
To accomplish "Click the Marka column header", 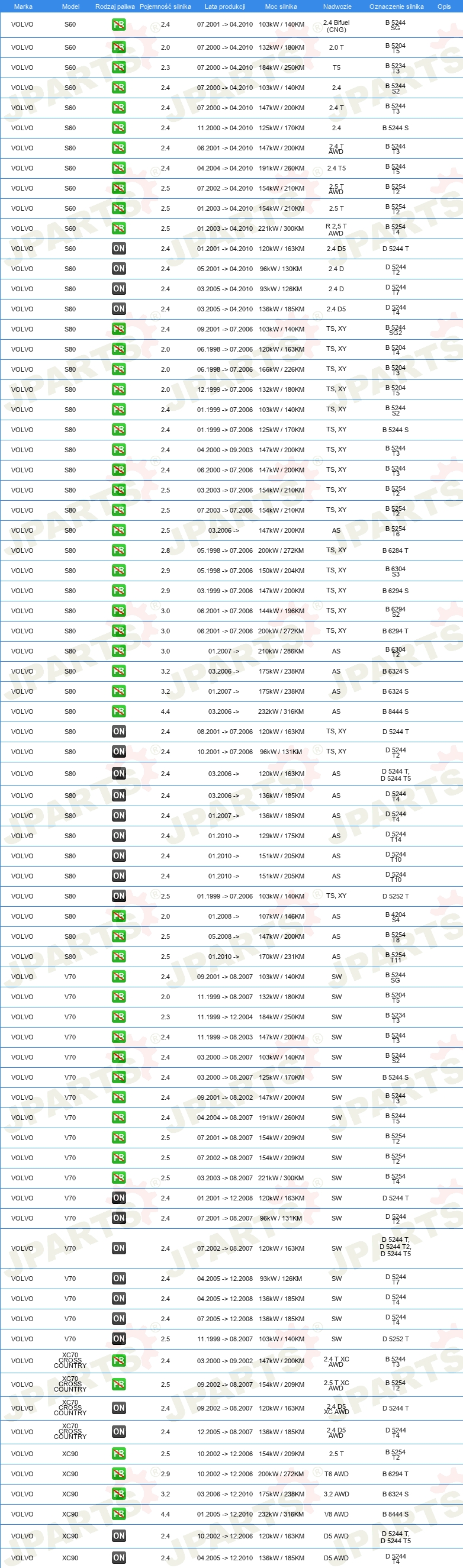I will (23, 7).
